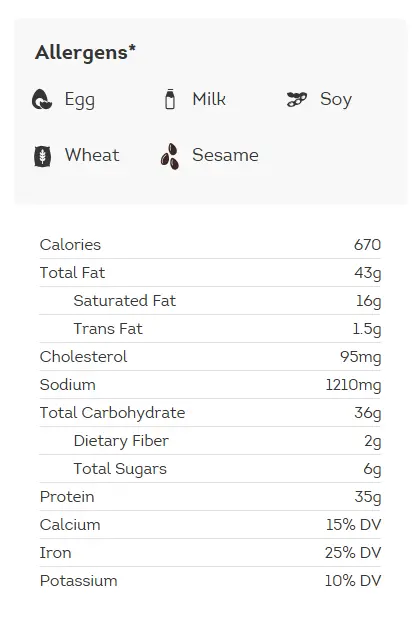Click the Egg allergen icon

click(42, 99)
